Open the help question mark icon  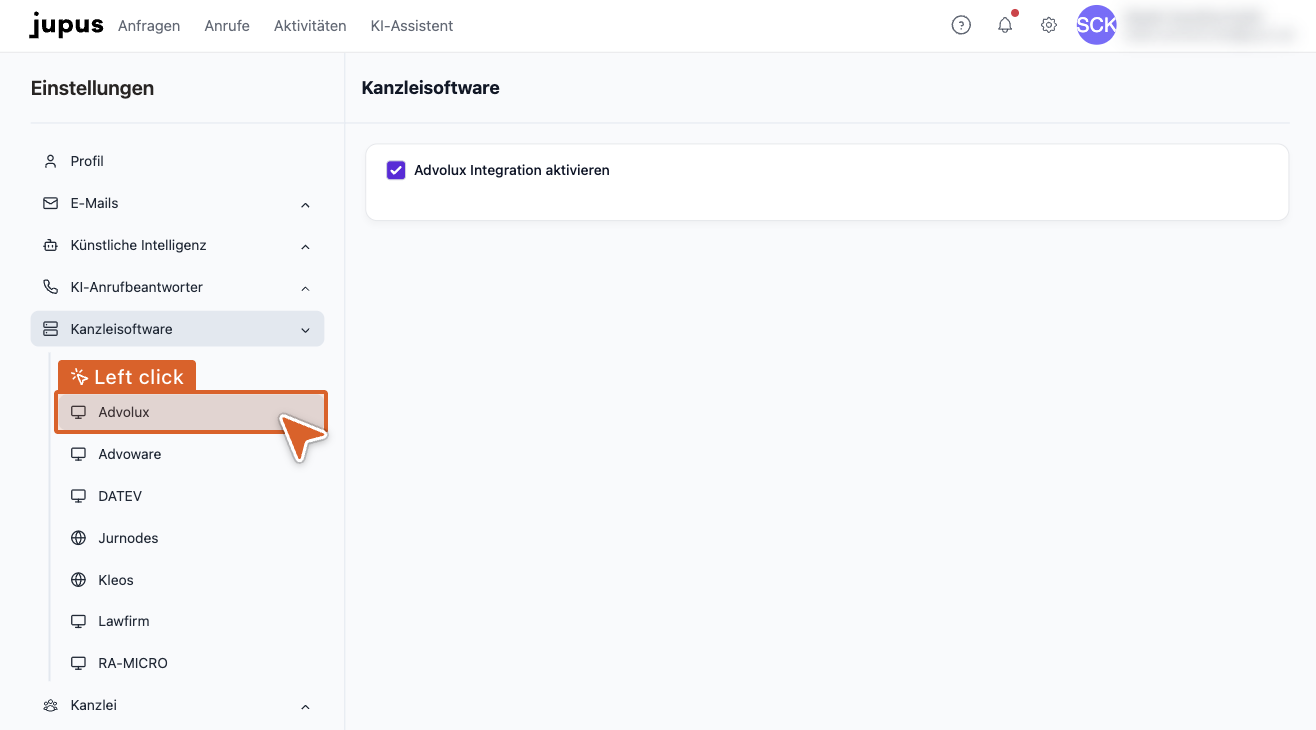pyautogui.click(x=961, y=26)
